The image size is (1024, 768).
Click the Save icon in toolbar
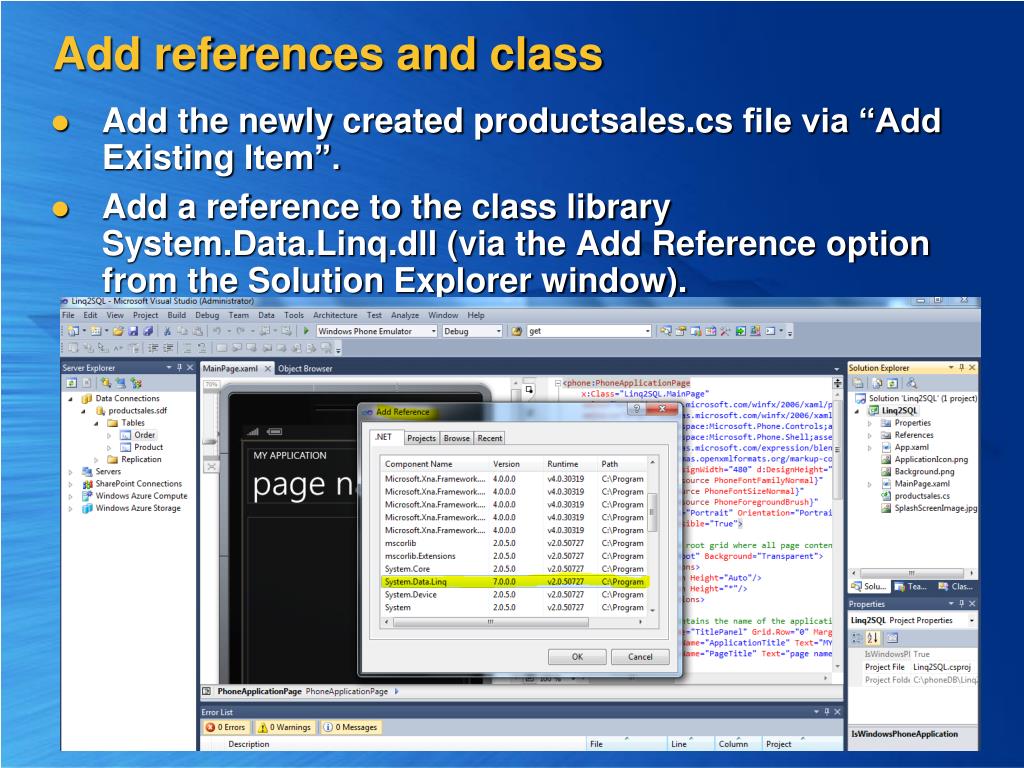click(x=133, y=331)
